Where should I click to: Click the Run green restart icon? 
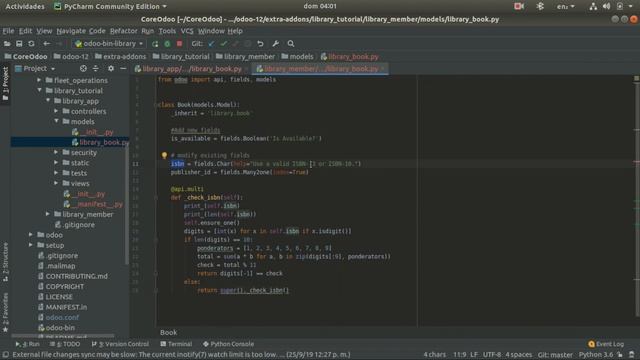pos(155,44)
